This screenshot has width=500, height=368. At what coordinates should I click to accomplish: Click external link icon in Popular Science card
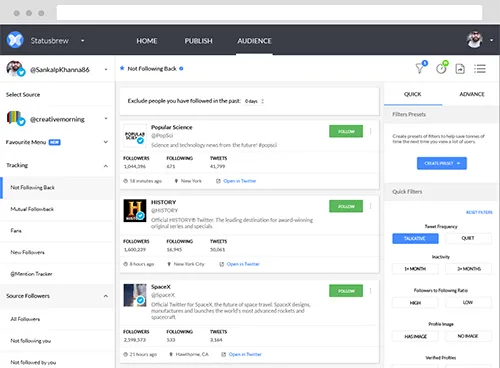[x=218, y=181]
